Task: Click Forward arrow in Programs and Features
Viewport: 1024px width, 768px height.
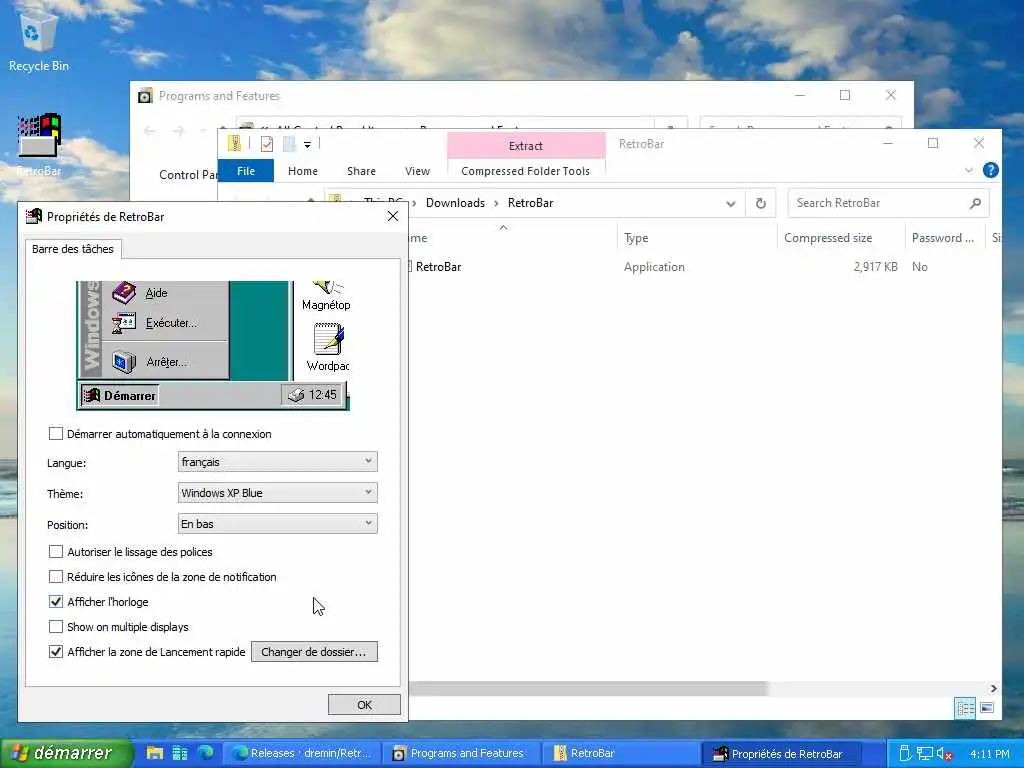Action: pyautogui.click(x=179, y=131)
